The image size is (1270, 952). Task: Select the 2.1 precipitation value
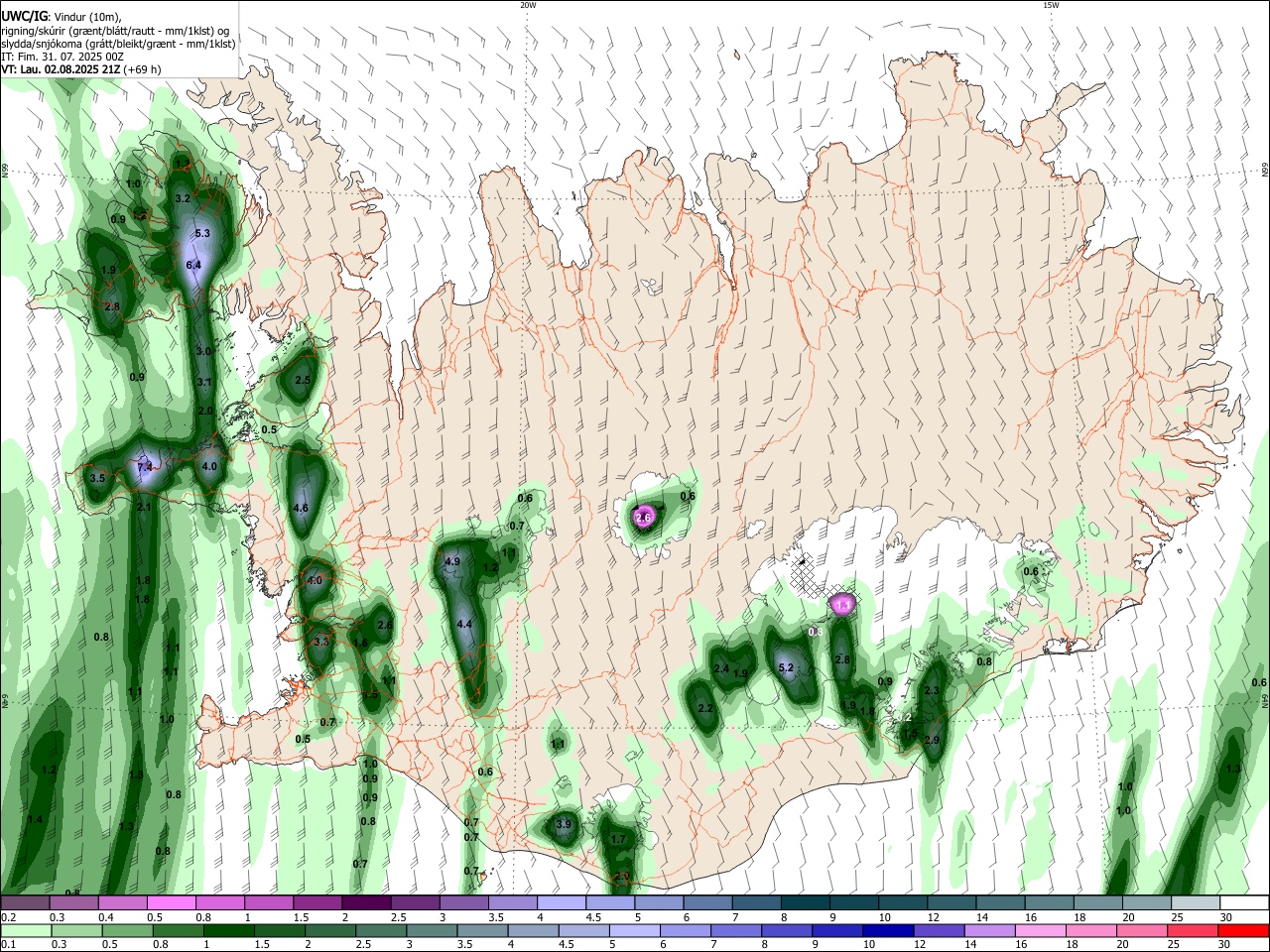[x=144, y=507]
